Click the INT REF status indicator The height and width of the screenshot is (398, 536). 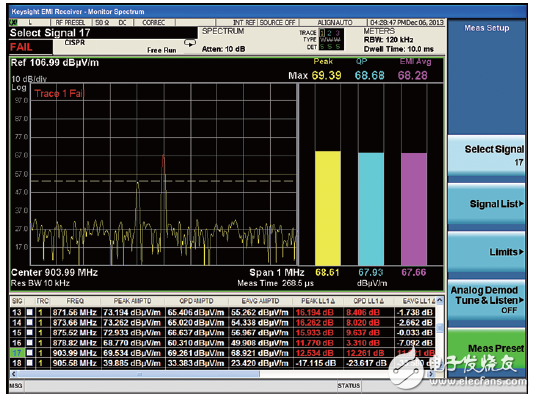point(244,23)
